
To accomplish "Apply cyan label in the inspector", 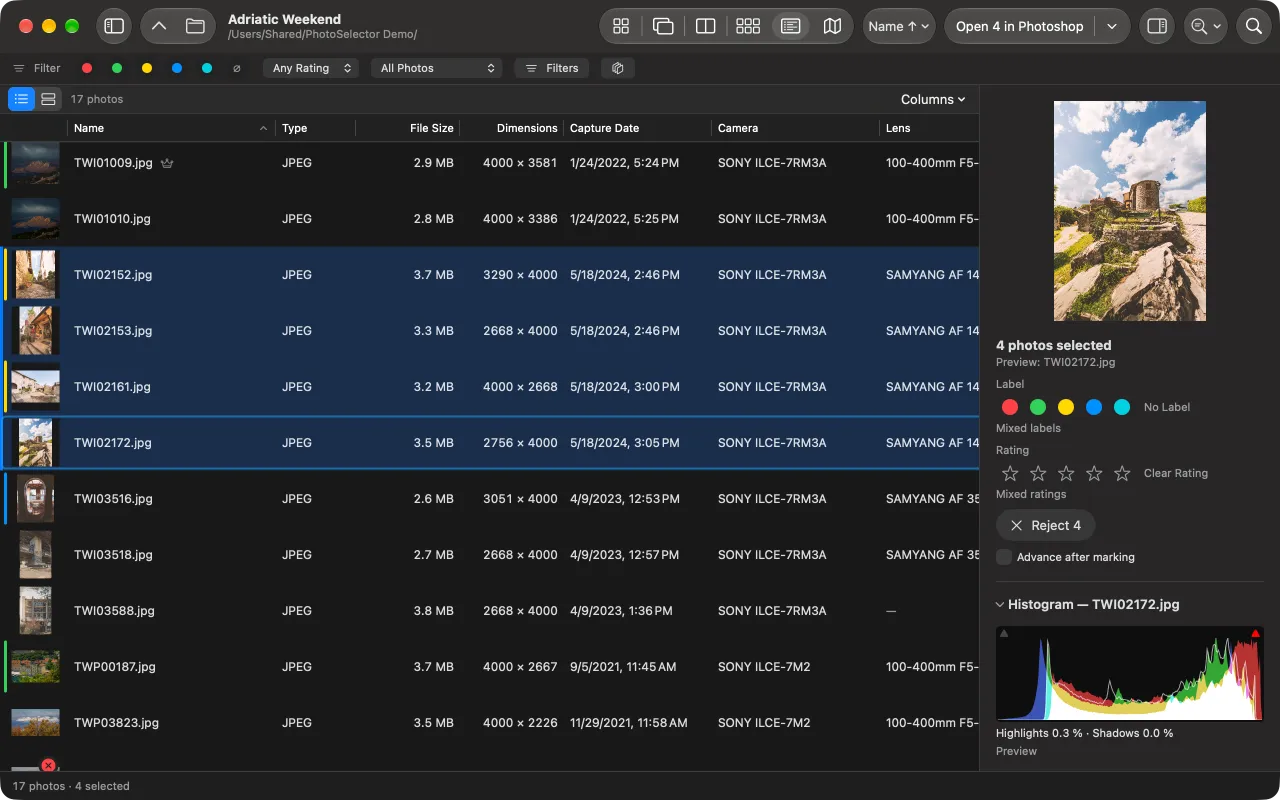I will (1122, 407).
